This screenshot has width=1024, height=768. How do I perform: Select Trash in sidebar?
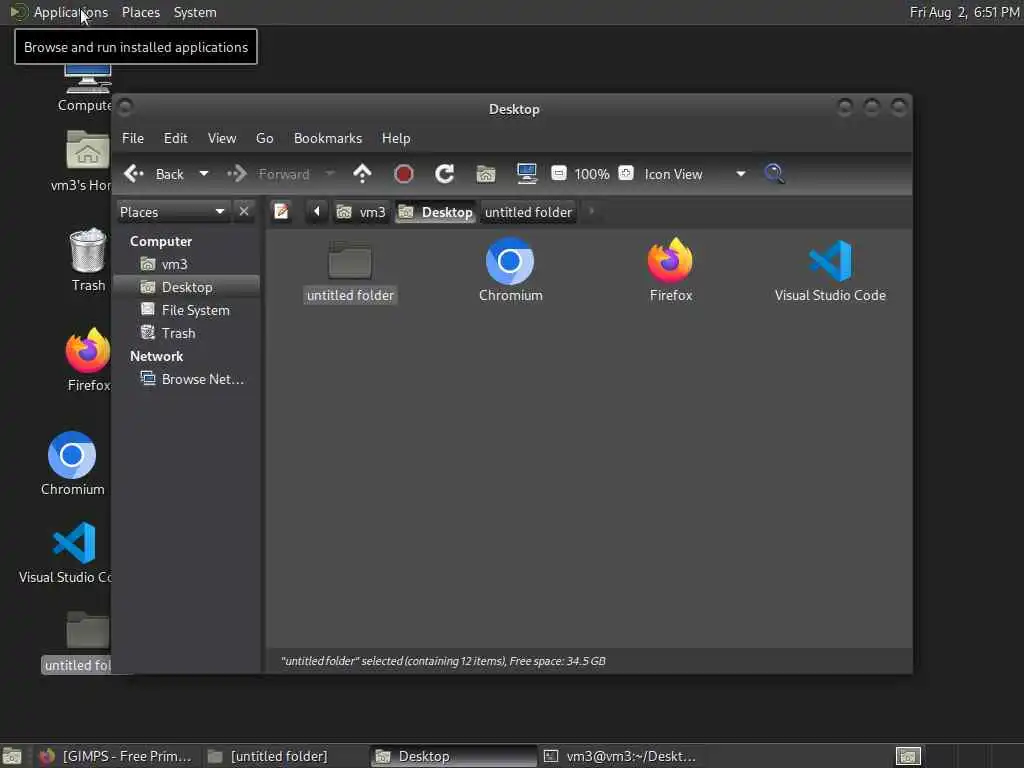187,333
